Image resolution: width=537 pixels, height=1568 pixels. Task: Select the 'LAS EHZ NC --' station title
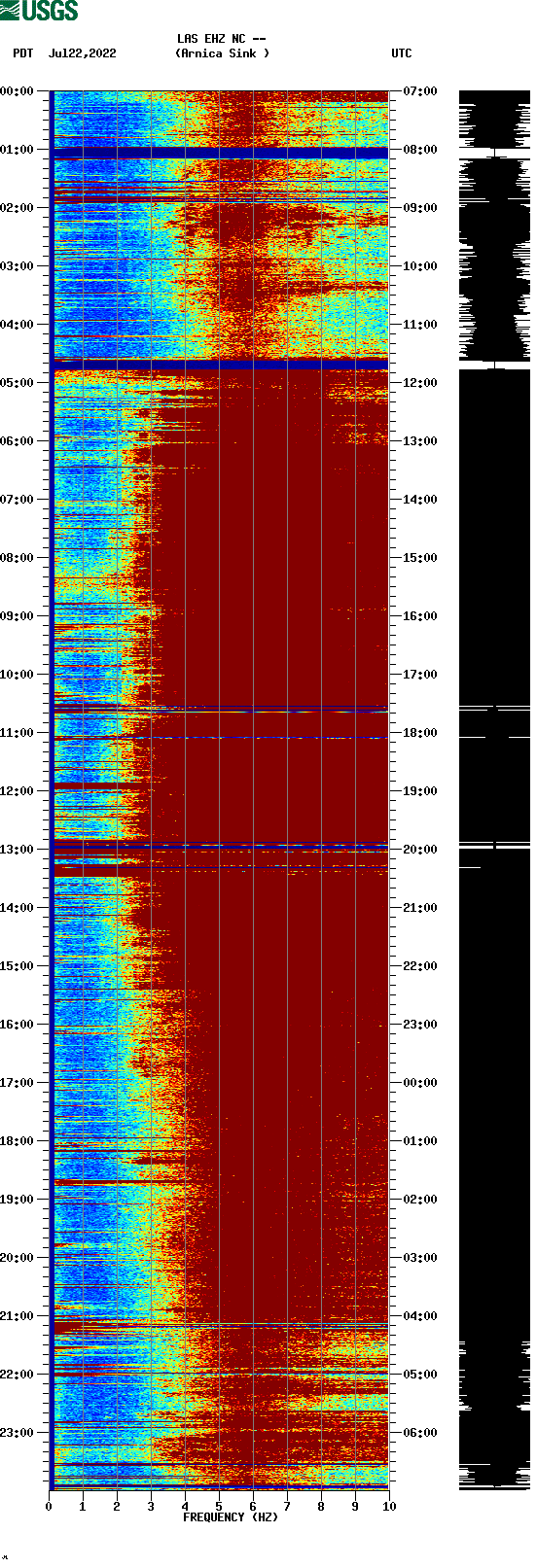222,39
